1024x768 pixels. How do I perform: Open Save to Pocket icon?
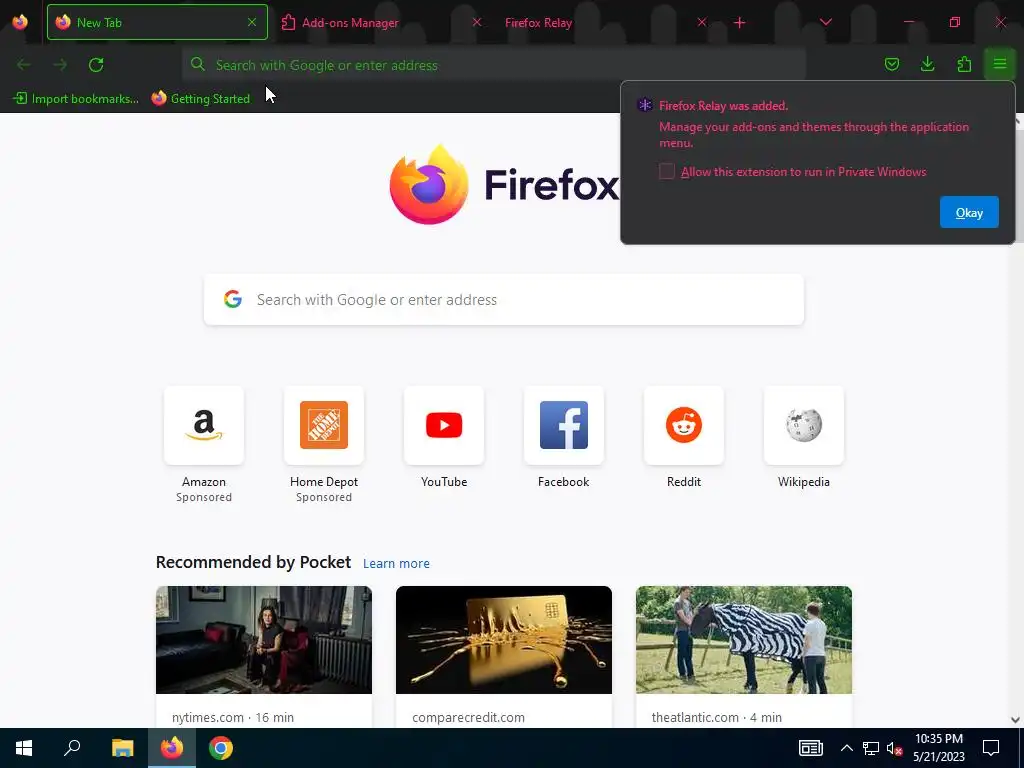coord(891,64)
